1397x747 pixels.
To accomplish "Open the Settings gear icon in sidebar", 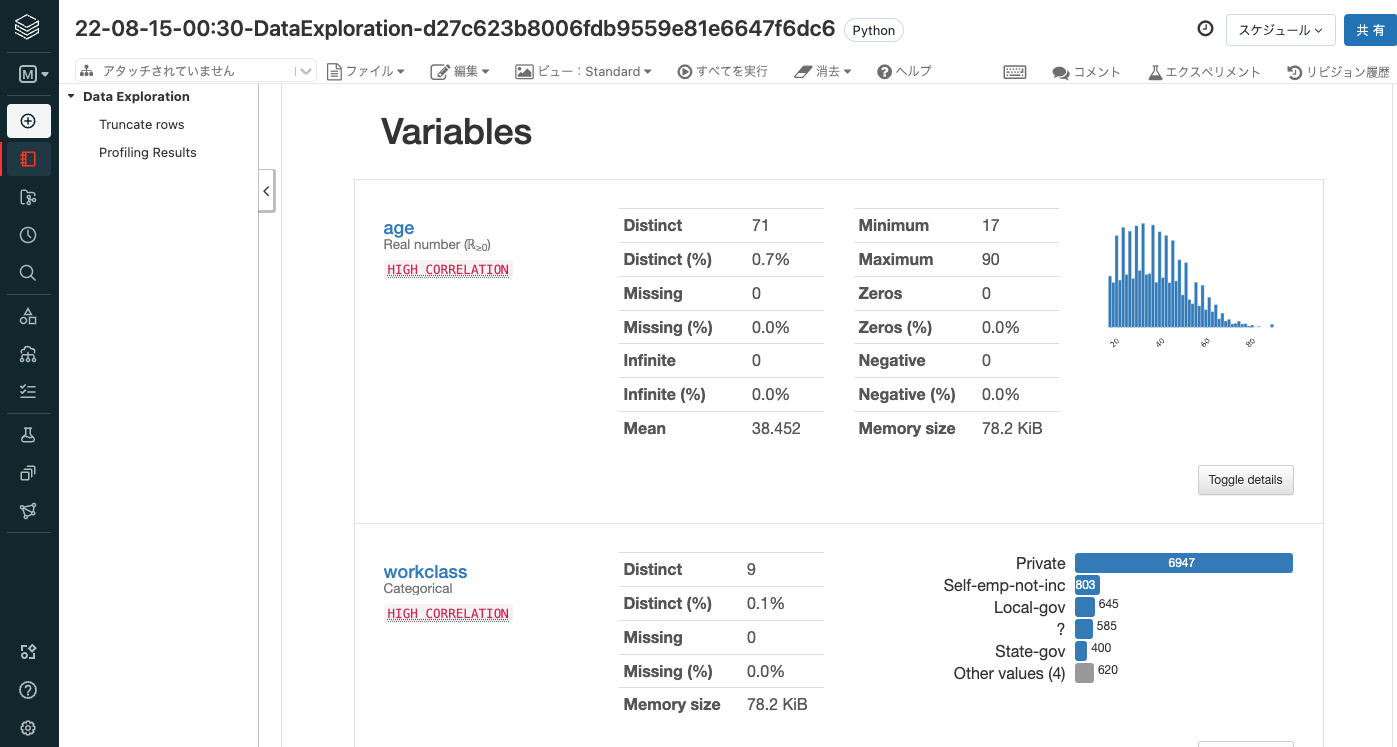I will (28, 728).
